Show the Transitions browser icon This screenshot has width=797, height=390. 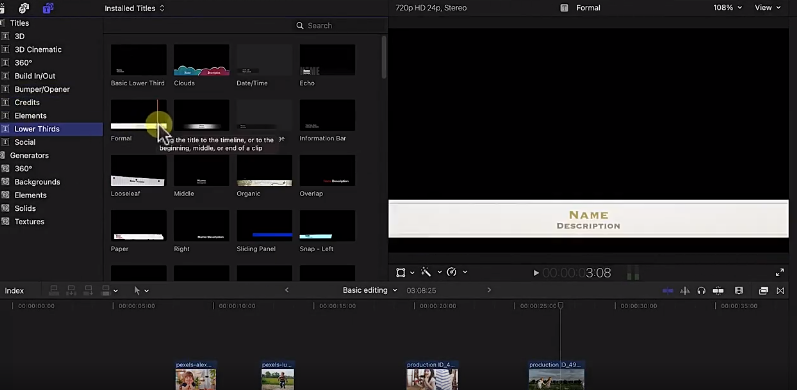(x=780, y=290)
